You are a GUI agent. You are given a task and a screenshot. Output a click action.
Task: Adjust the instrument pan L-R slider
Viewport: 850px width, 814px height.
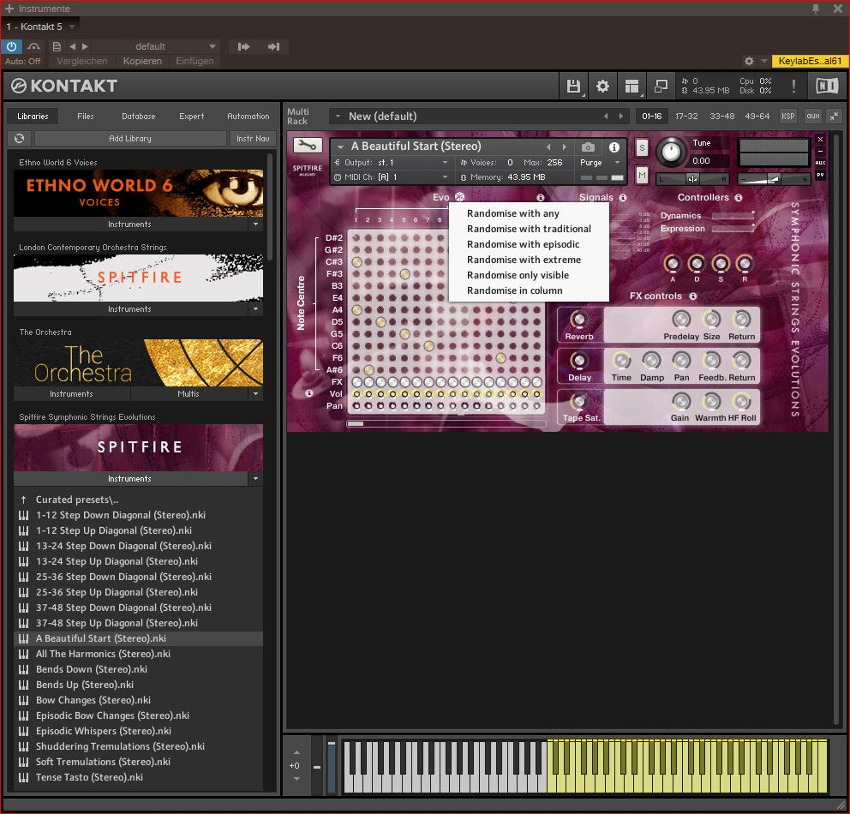(692, 179)
